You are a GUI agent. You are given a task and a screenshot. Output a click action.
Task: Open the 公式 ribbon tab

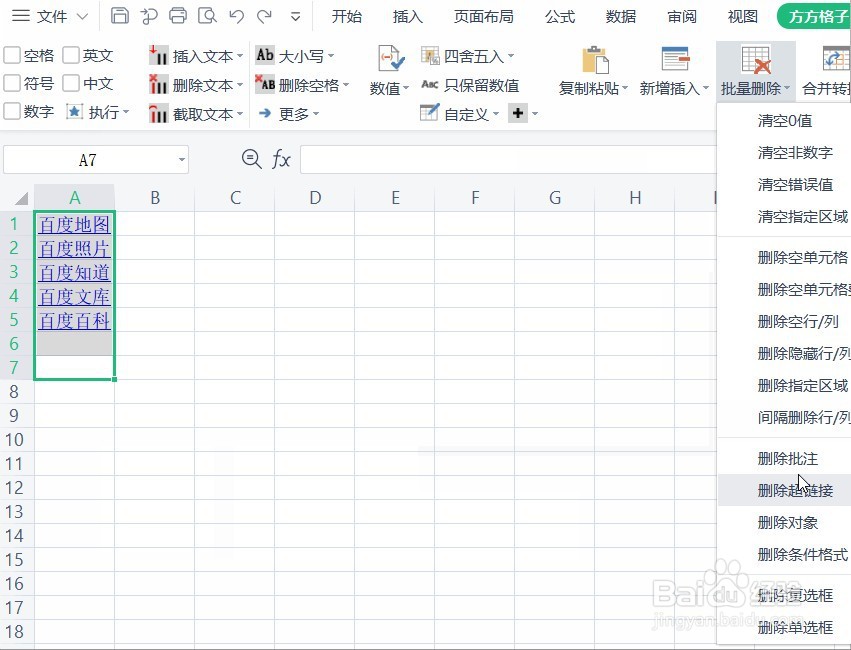560,16
